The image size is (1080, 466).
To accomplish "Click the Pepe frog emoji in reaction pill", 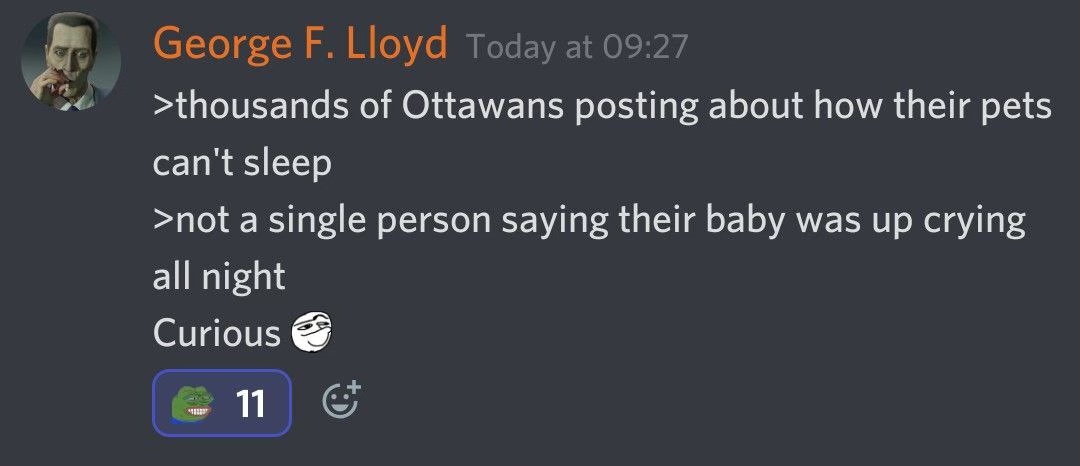I will (x=192, y=403).
